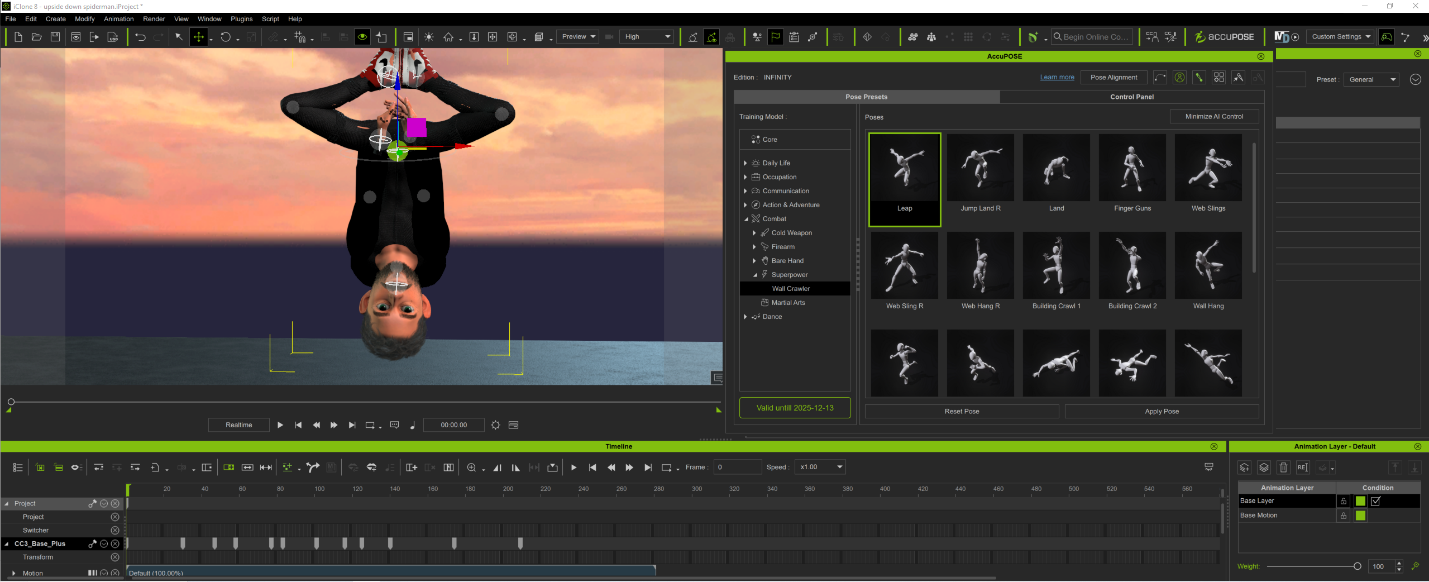Close the AccuPOSE panel
Screen dimensions: 1429x582
coord(1260,56)
